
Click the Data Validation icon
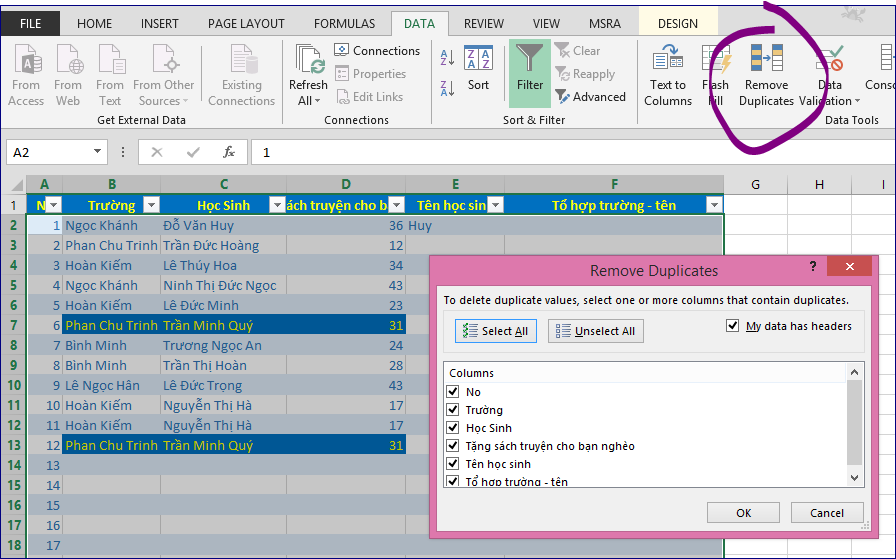click(x=830, y=58)
